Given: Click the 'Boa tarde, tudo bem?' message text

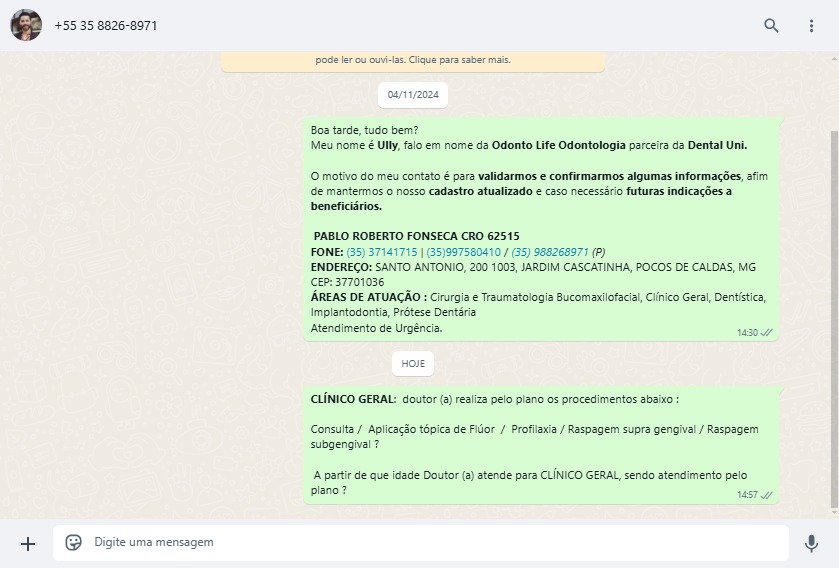Looking at the screenshot, I should coord(365,130).
